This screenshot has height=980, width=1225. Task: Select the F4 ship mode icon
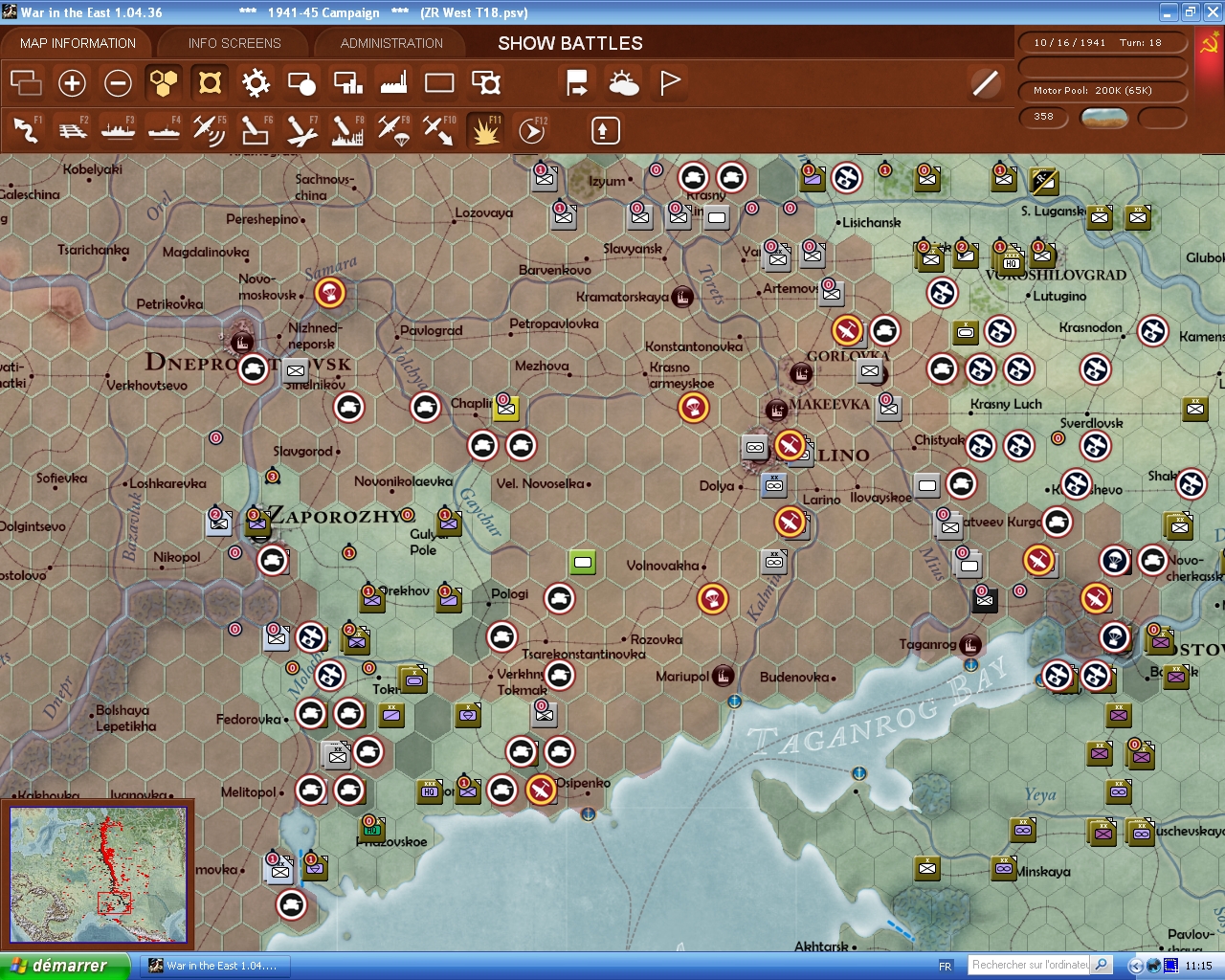[x=164, y=130]
